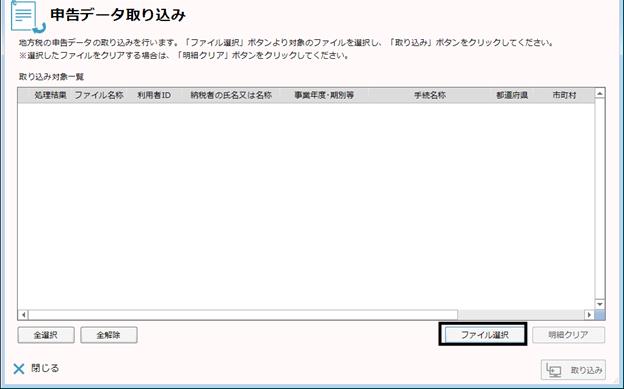Viewport: 624px width, 389px height.
Task: Click vertical scrollbar up arrow
Action: click(600, 94)
